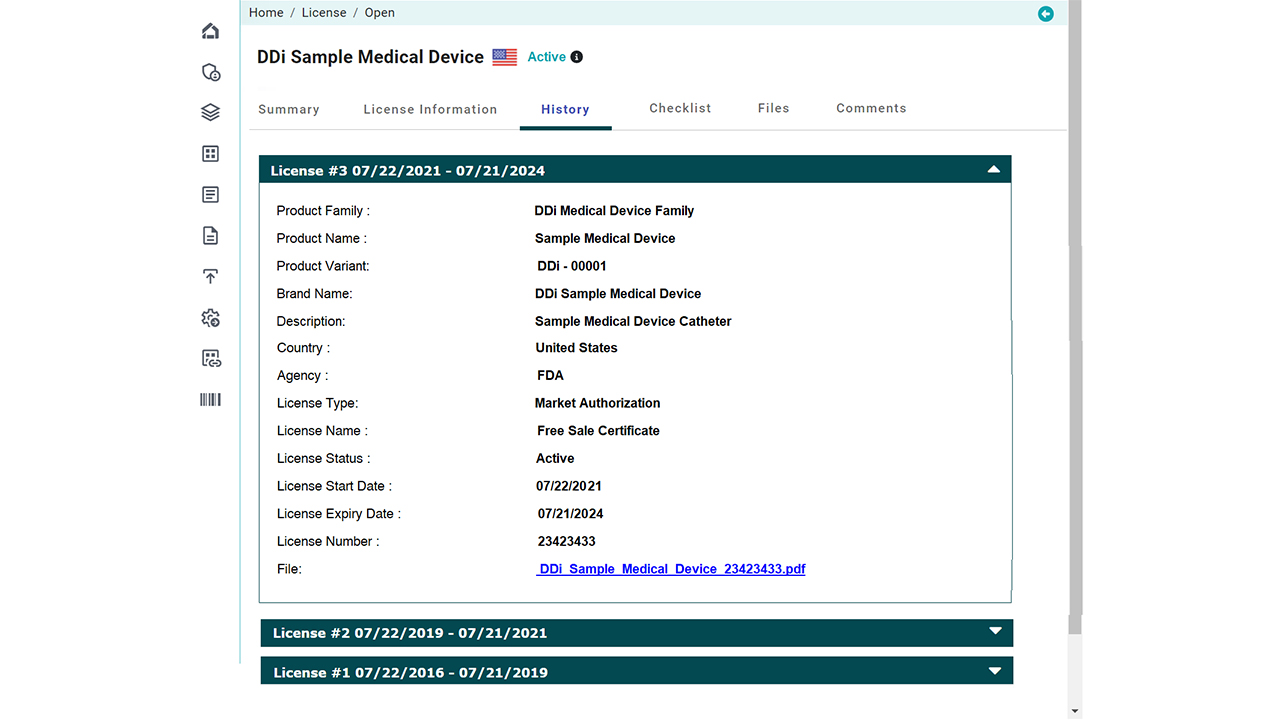Viewport: 1280px width, 720px height.
Task: Switch to the Summary tab
Action: pos(289,109)
